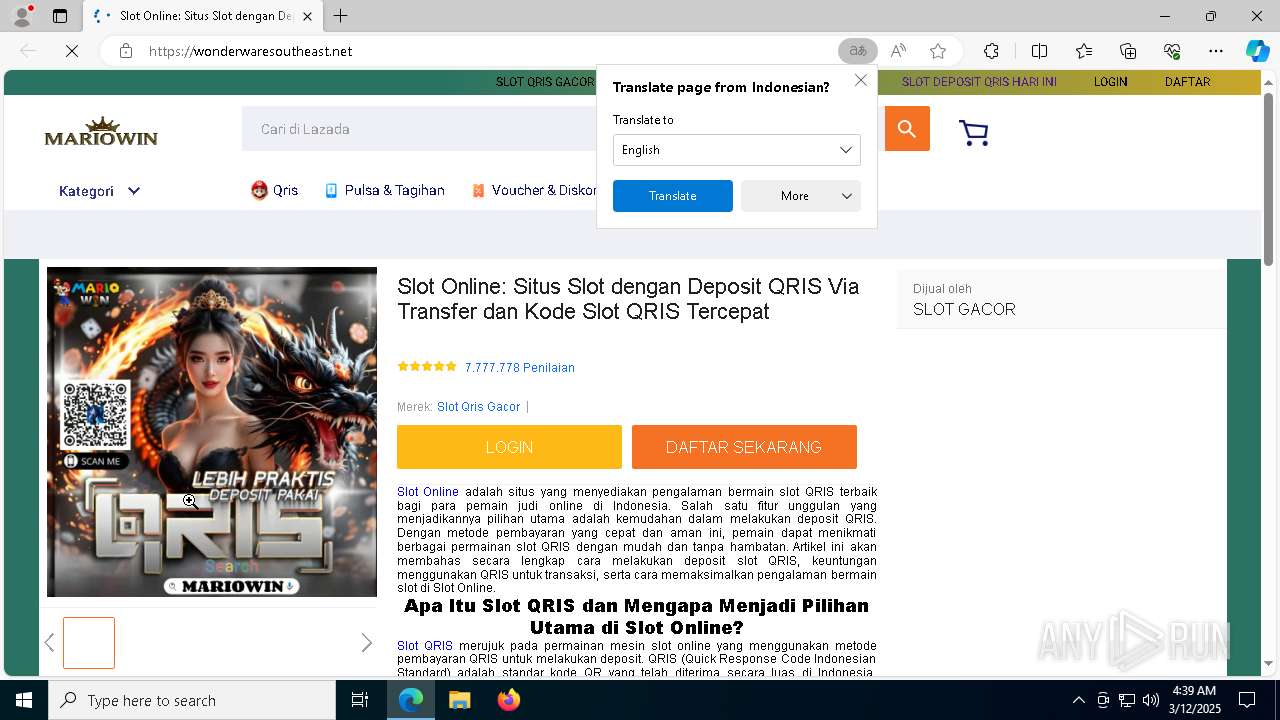Viewport: 1280px width, 720px height.
Task: Close the translate popup
Action: 861,80
